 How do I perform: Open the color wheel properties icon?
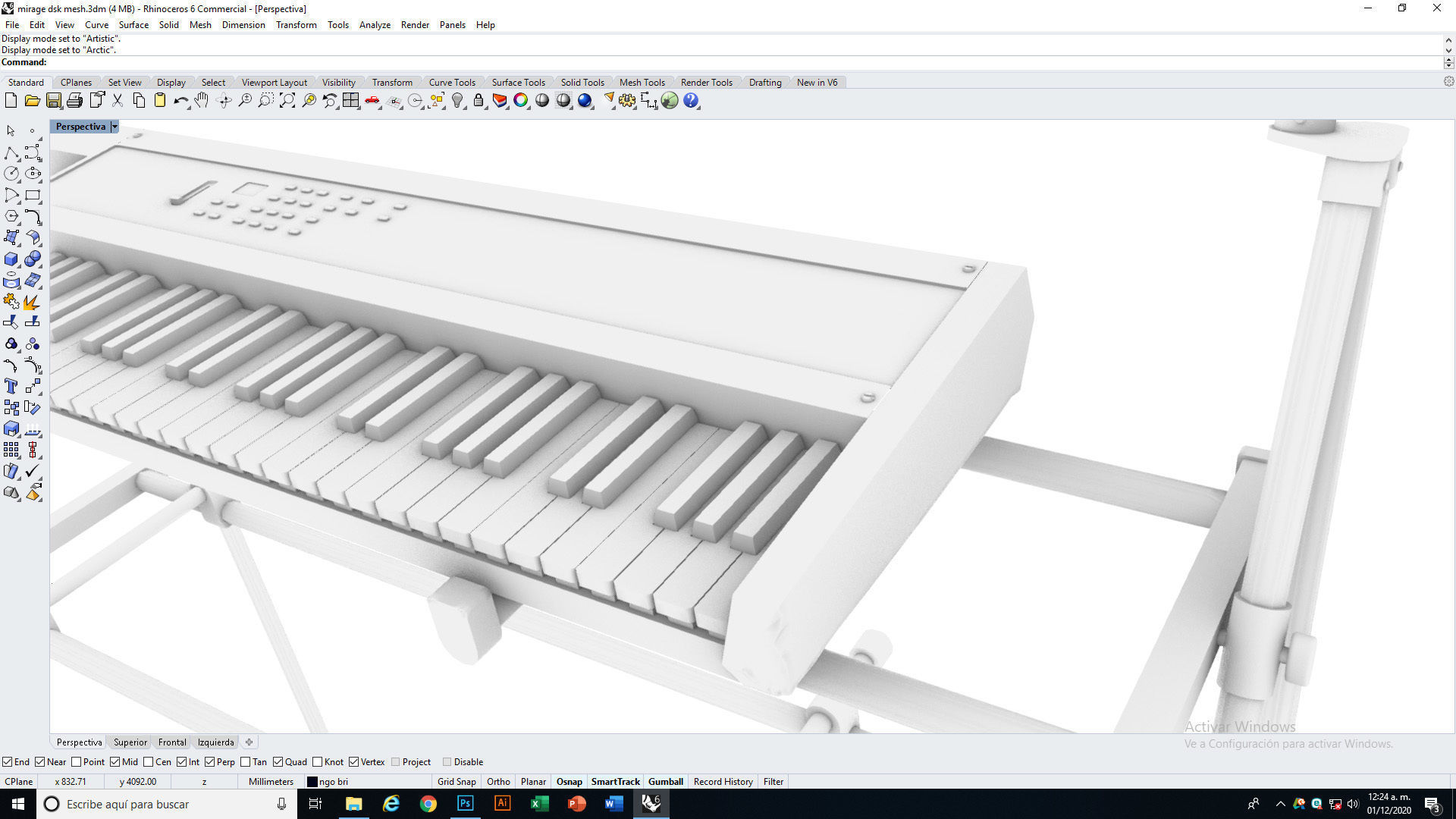[x=521, y=101]
